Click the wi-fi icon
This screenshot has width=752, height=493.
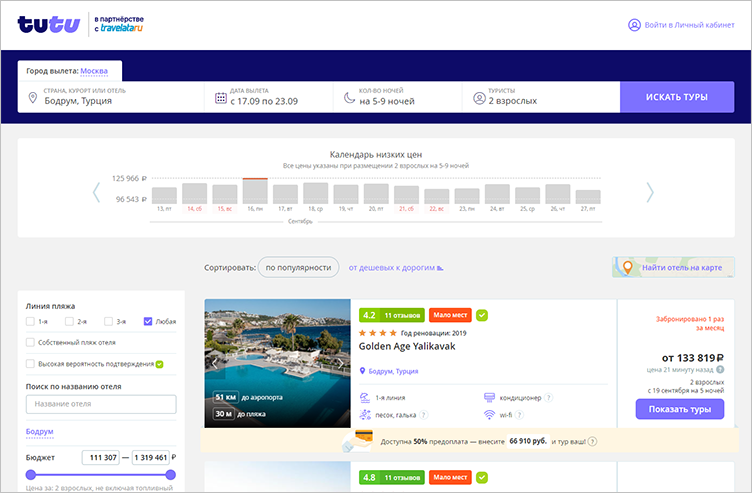[x=489, y=415]
